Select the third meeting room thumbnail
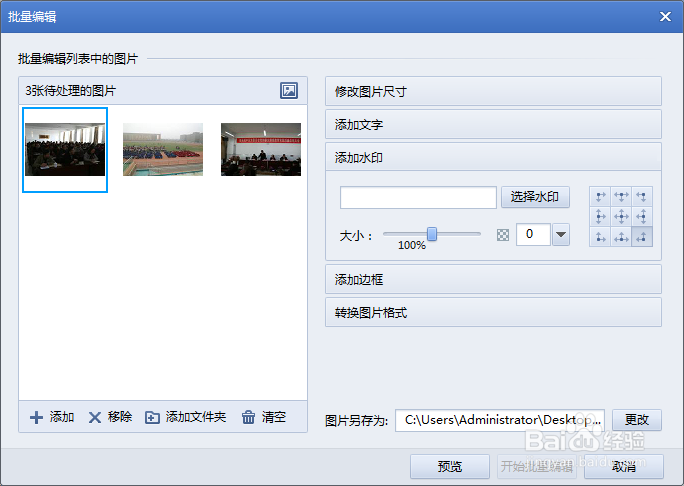Viewport: 684px width, 486px height. [x=261, y=150]
